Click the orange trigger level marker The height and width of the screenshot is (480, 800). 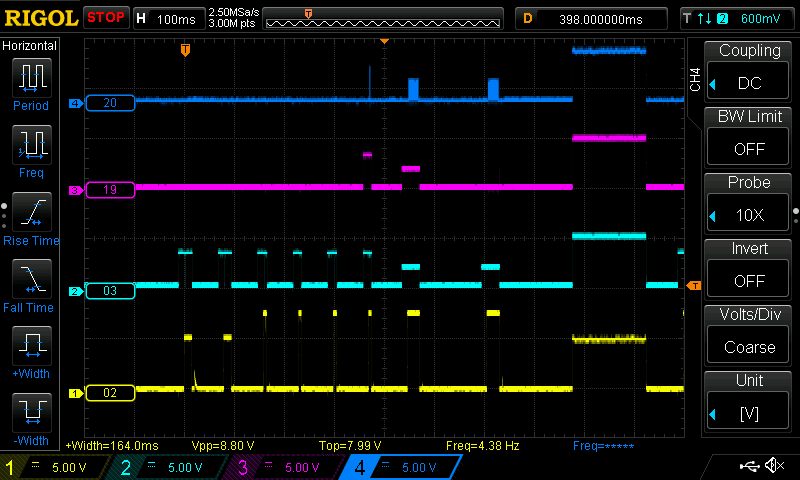click(693, 286)
